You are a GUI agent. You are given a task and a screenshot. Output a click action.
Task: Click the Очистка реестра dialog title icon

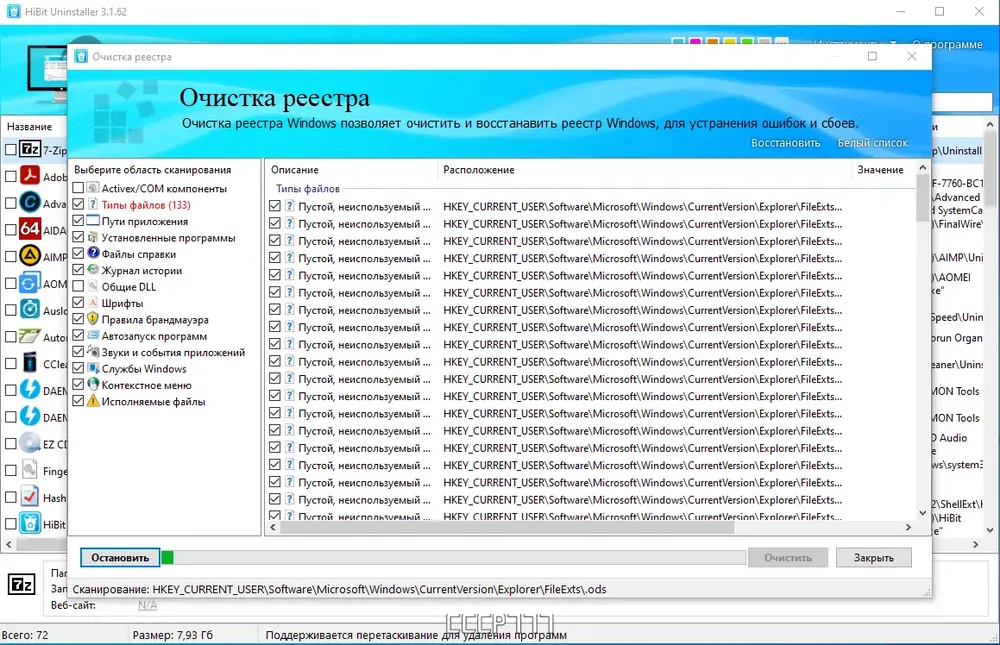pyautogui.click(x=81, y=56)
